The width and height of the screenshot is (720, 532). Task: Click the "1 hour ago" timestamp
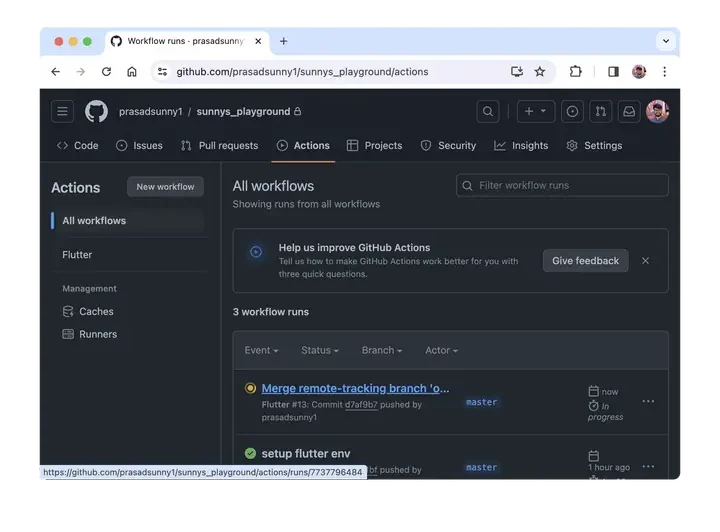[609, 467]
